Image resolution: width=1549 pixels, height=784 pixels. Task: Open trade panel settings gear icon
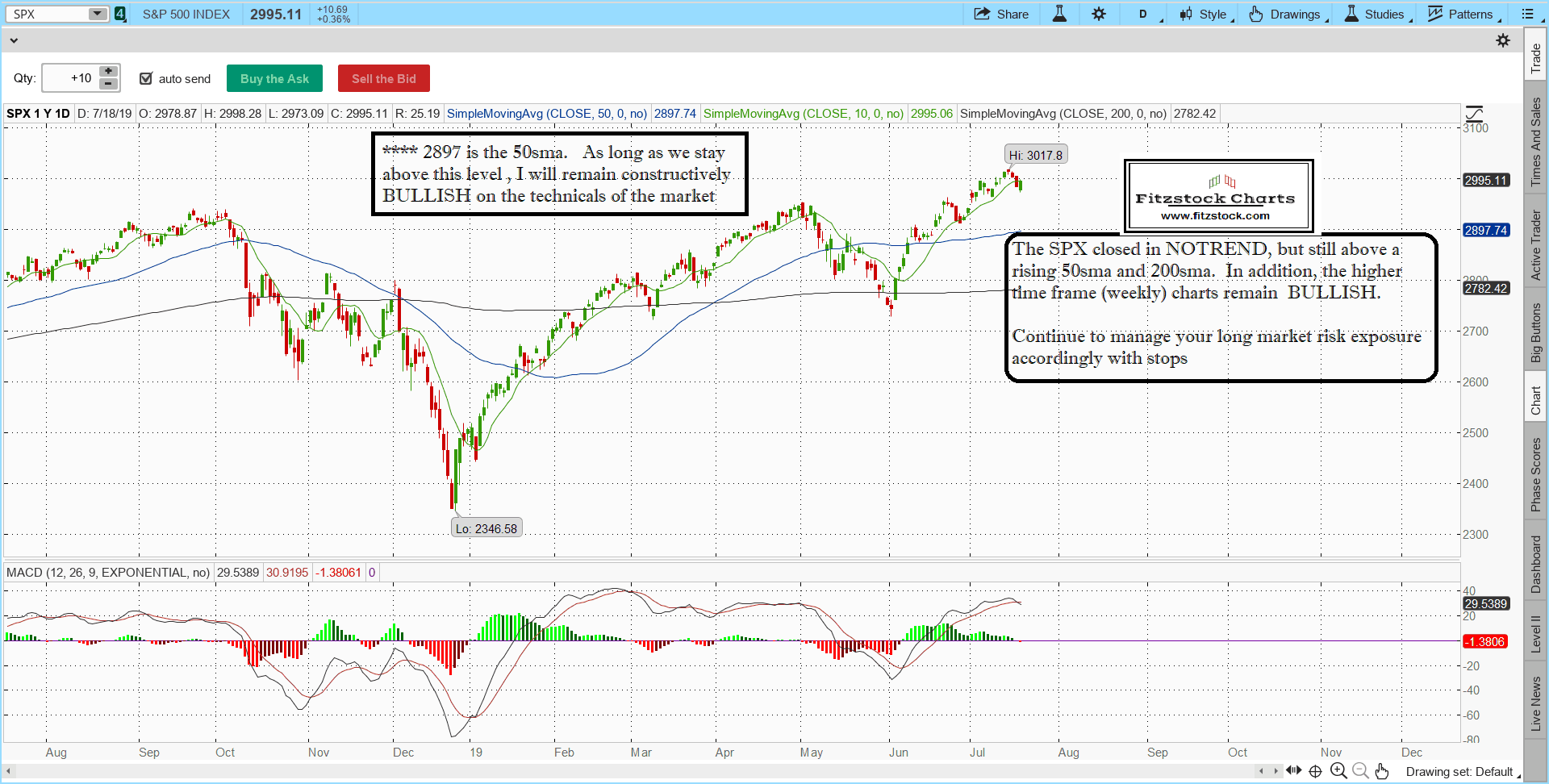point(1503,40)
